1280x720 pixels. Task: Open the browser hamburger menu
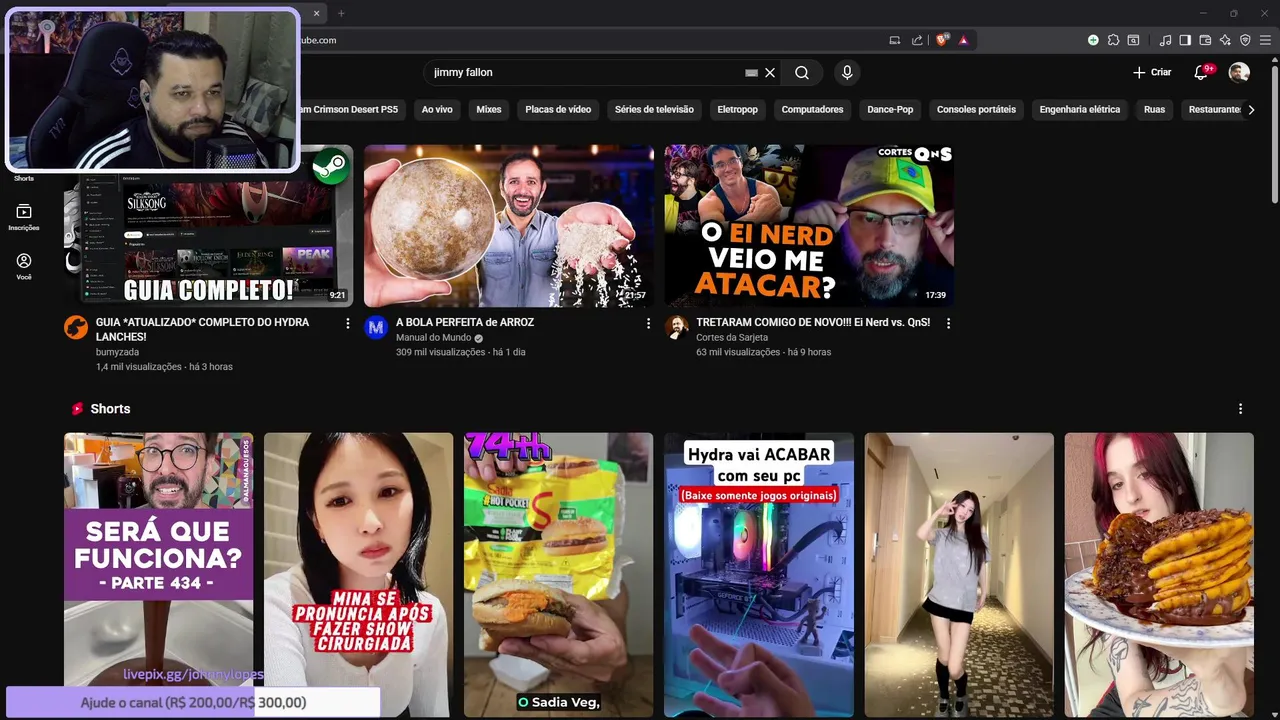click(x=1265, y=40)
